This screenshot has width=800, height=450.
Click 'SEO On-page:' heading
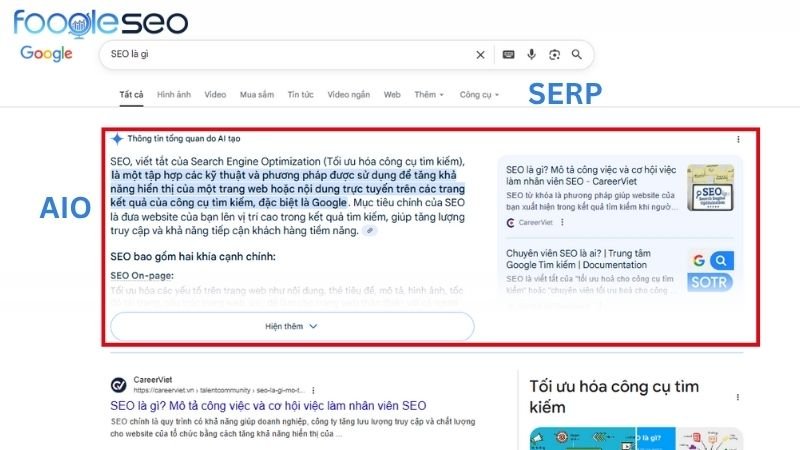point(142,276)
